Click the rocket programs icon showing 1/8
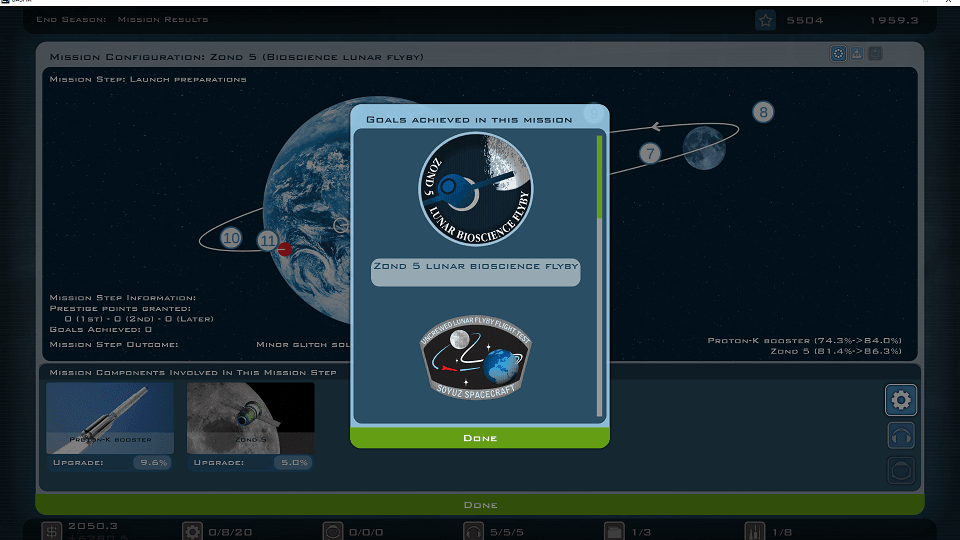Image resolution: width=960 pixels, height=540 pixels. pos(754,531)
